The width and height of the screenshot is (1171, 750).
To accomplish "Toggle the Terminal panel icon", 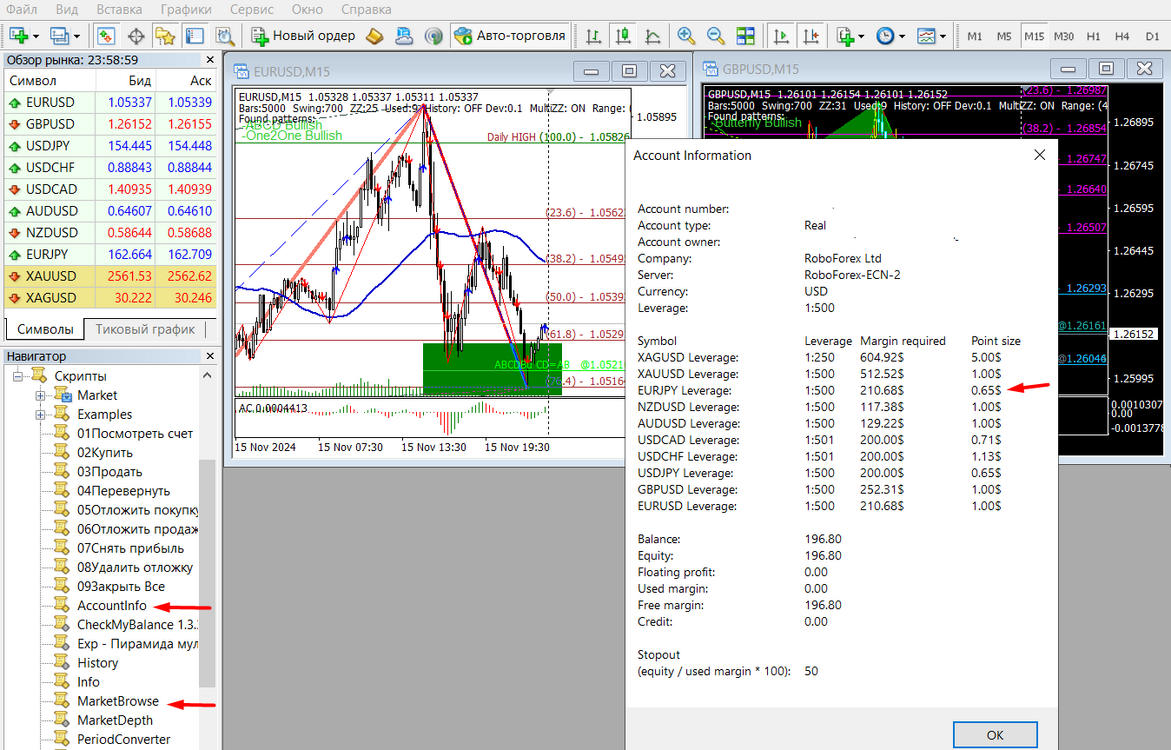I will (195, 35).
